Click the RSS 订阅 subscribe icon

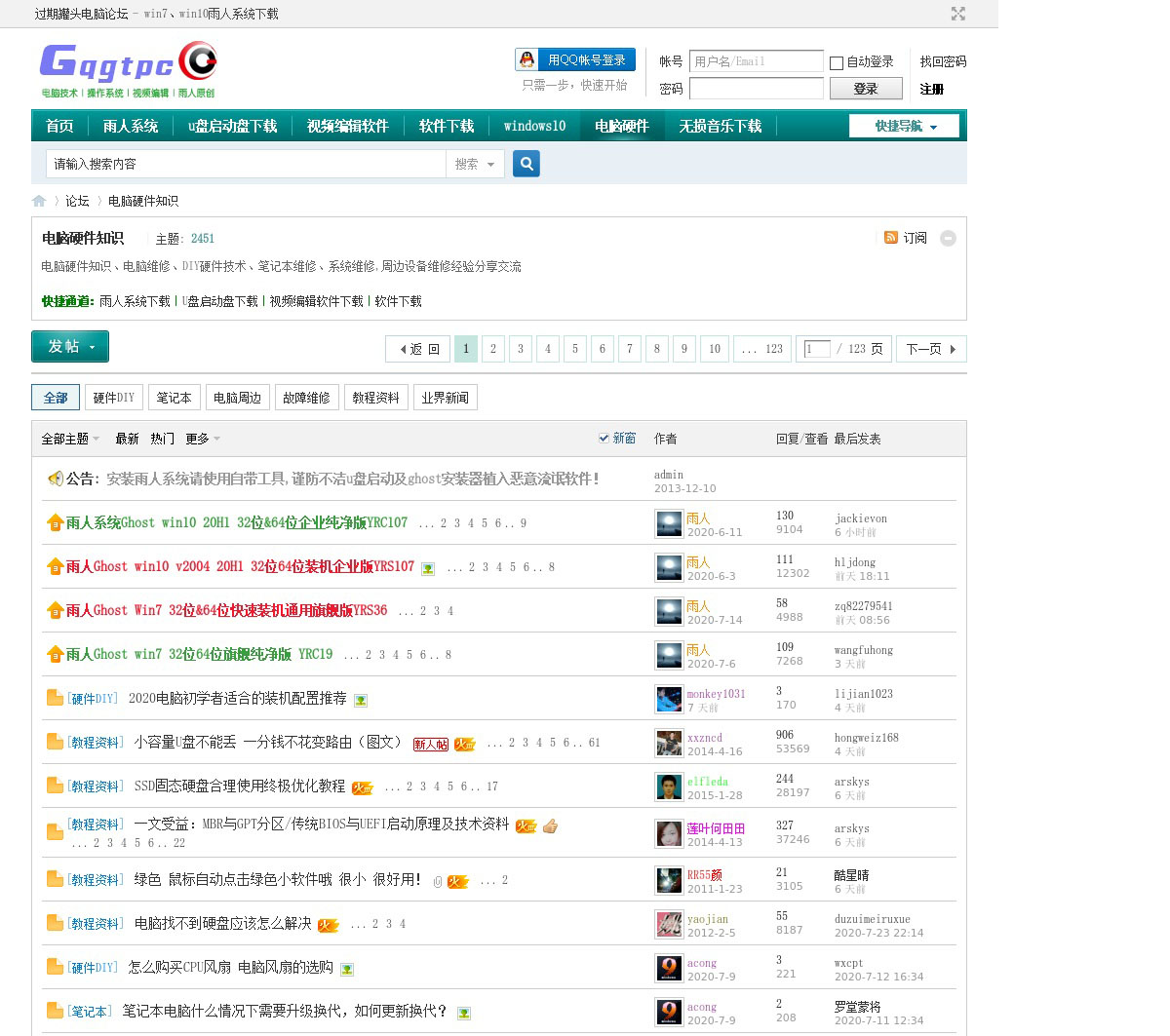890,238
